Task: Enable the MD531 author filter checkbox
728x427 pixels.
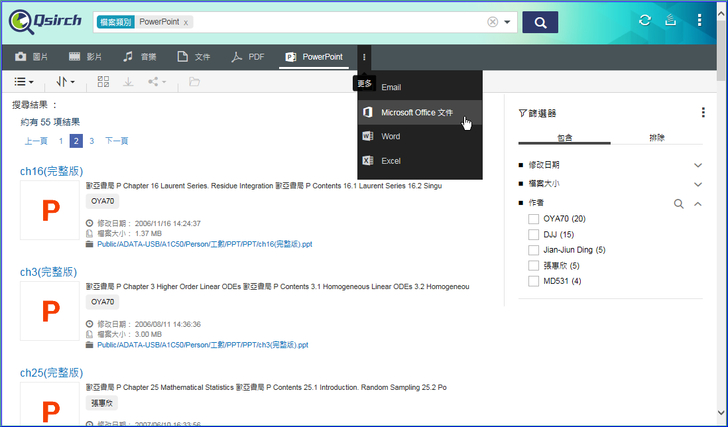Action: pyautogui.click(x=533, y=281)
